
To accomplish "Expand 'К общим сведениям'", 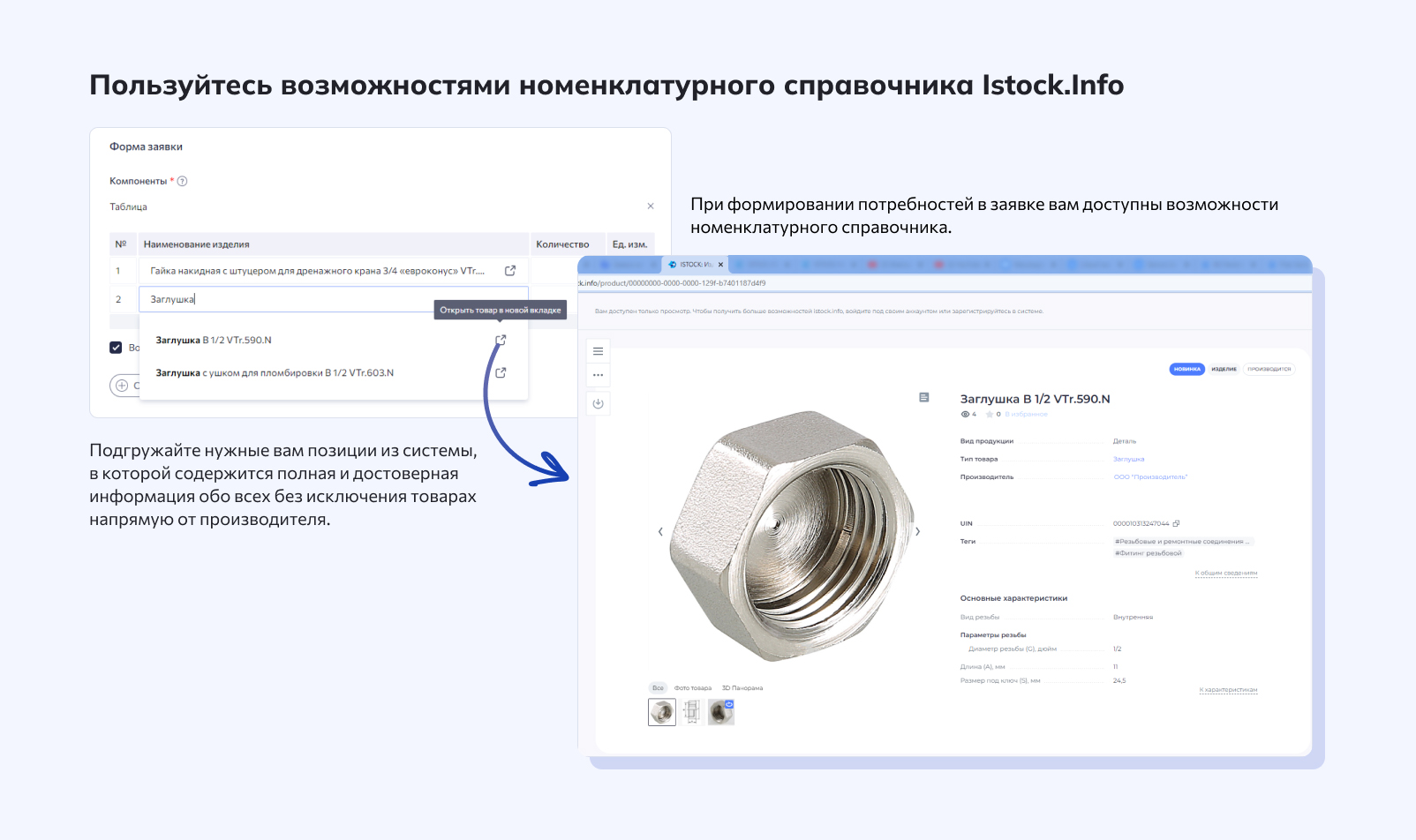I will click(x=1225, y=572).
